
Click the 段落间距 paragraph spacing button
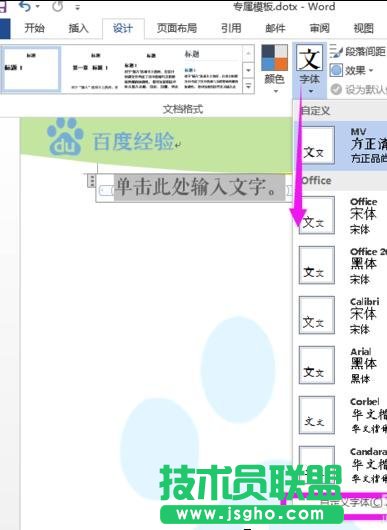(x=358, y=51)
